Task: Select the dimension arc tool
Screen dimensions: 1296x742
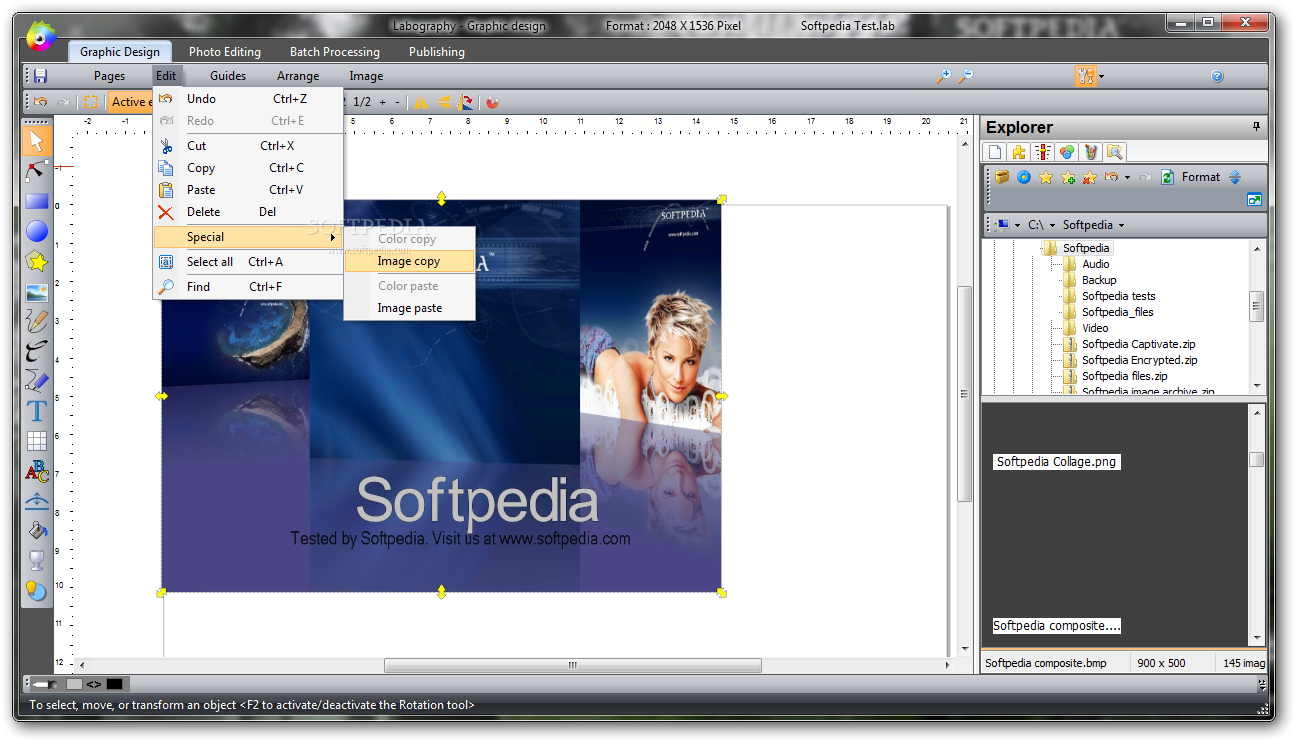Action: click(37, 500)
